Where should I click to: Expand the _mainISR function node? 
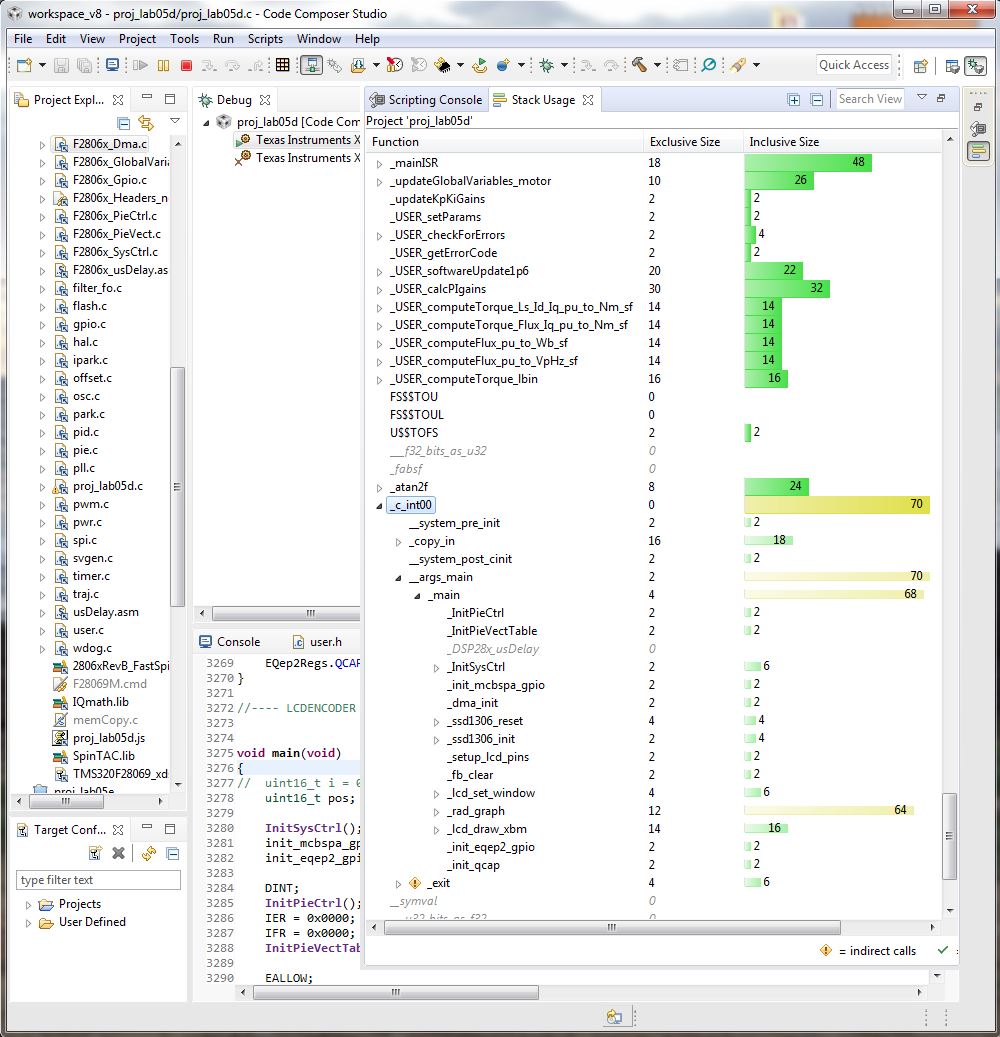tap(379, 163)
